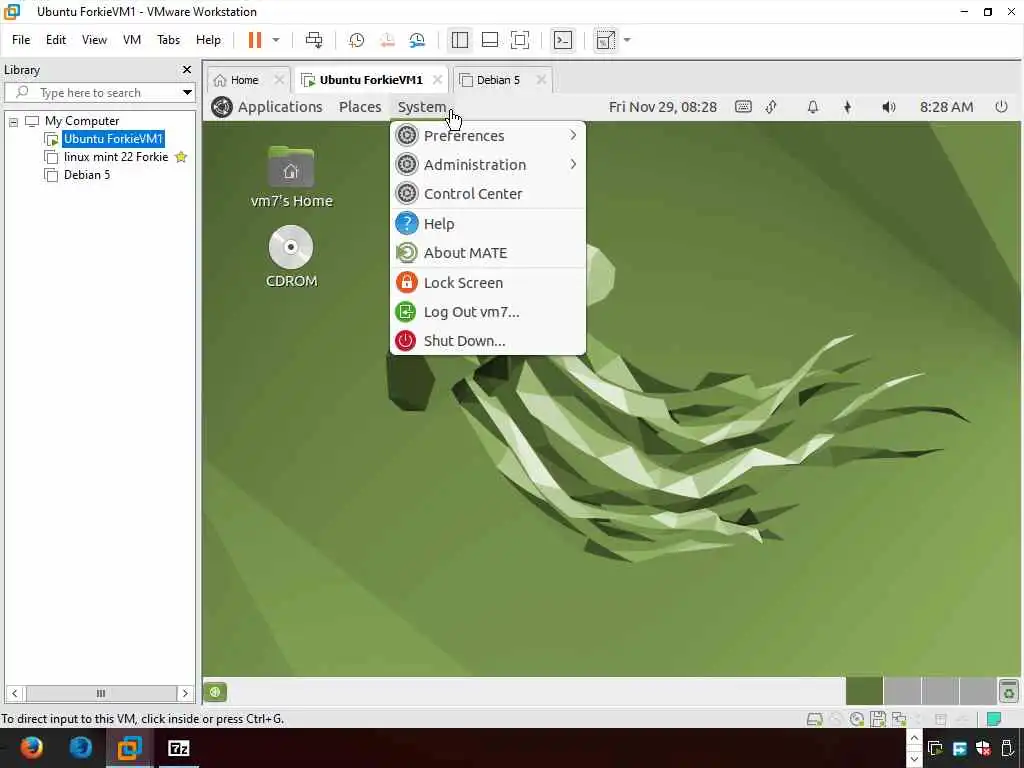Image resolution: width=1024 pixels, height=768 pixels.
Task: Switch to the second workspace
Action: tap(902, 692)
